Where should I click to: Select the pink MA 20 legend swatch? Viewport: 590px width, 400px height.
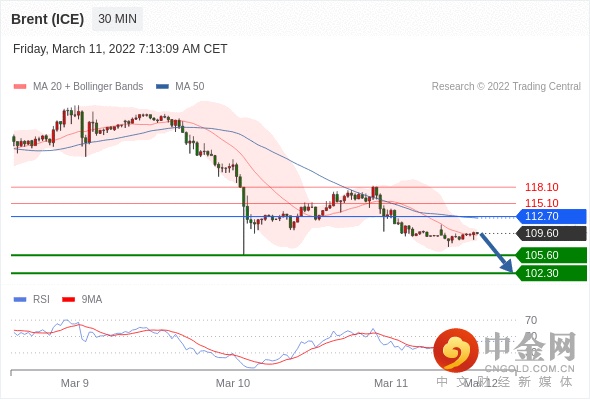pos(20,87)
